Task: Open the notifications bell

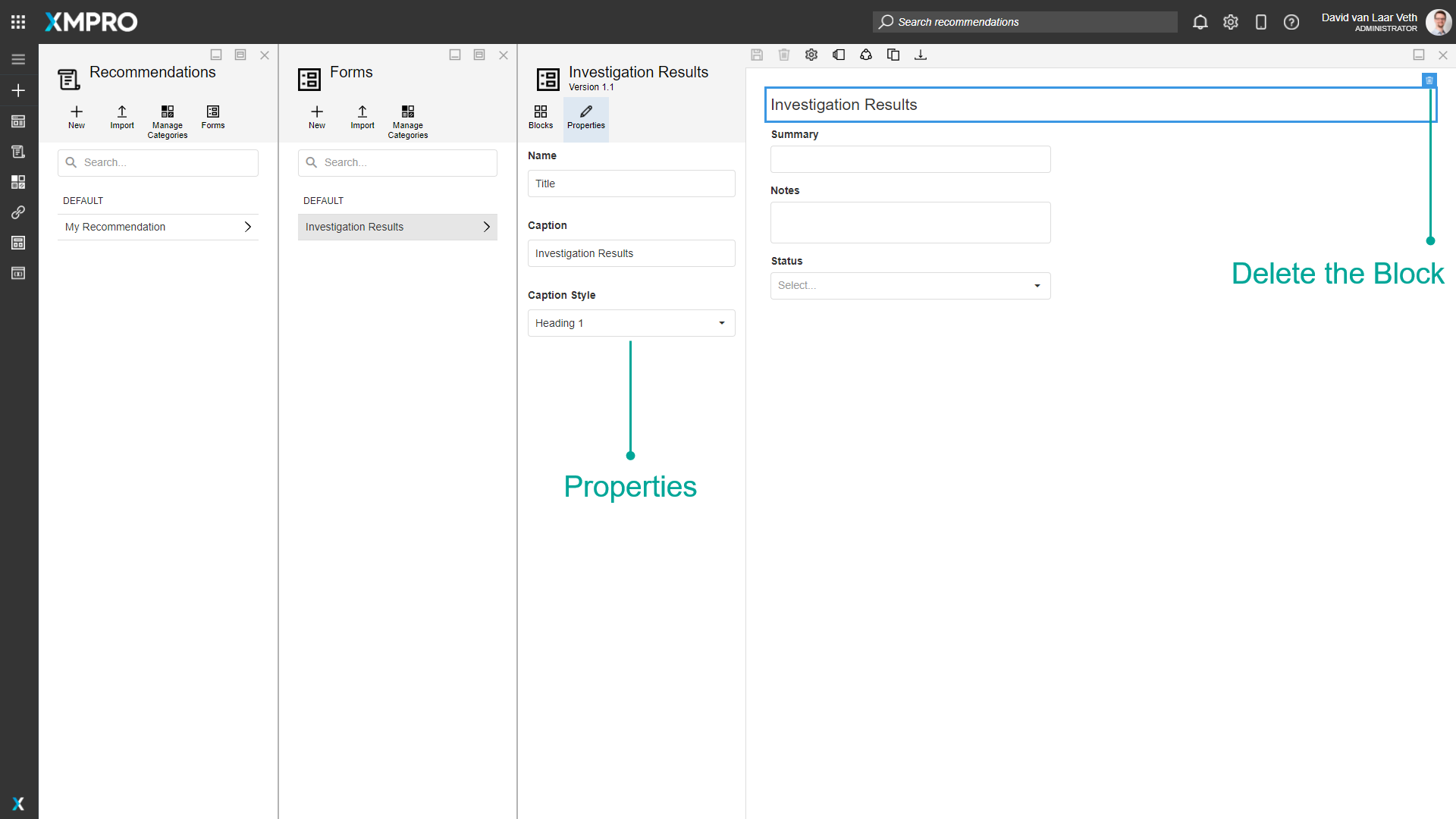Action: (1200, 22)
